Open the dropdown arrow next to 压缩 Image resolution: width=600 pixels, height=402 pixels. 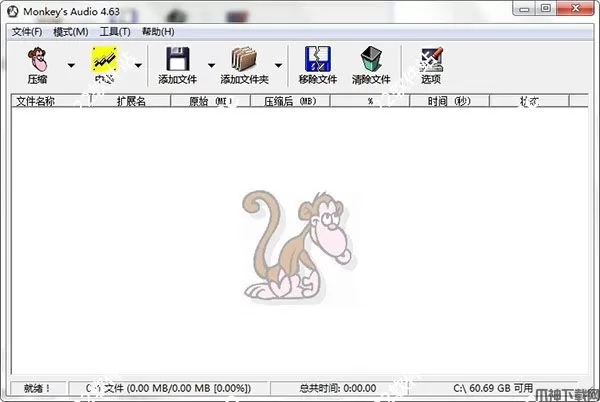tap(71, 65)
